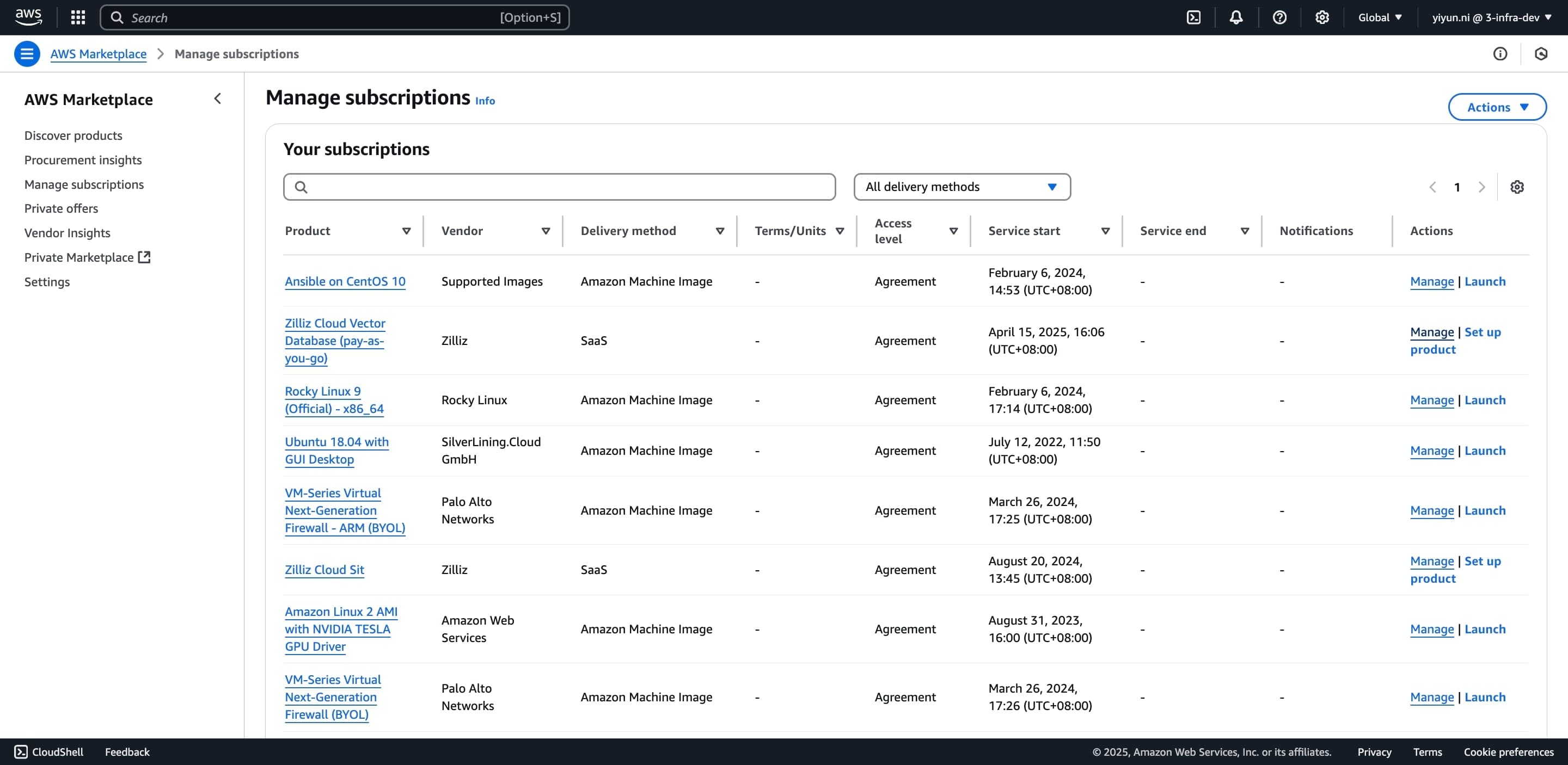The height and width of the screenshot is (765, 1568).
Task: Go to Discover products
Action: pos(73,135)
